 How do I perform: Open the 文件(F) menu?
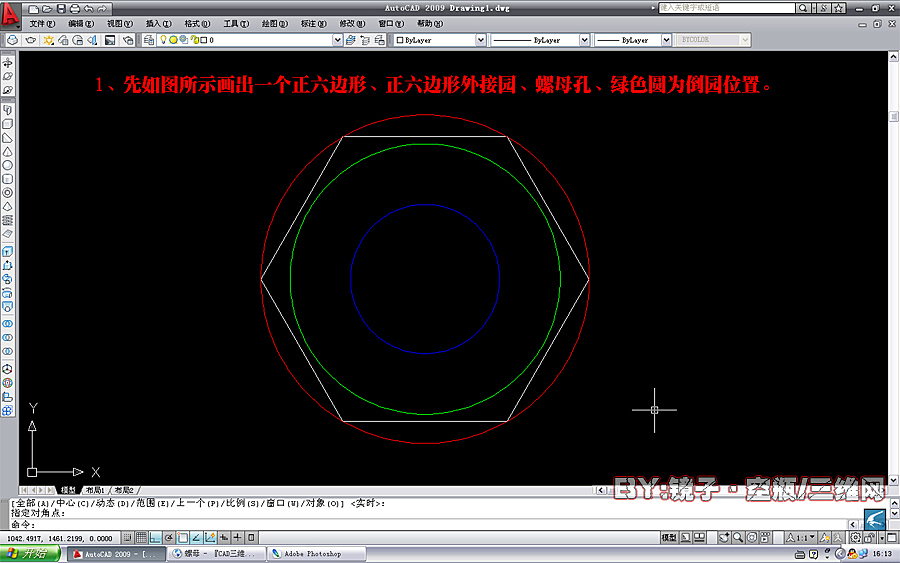click(42, 24)
